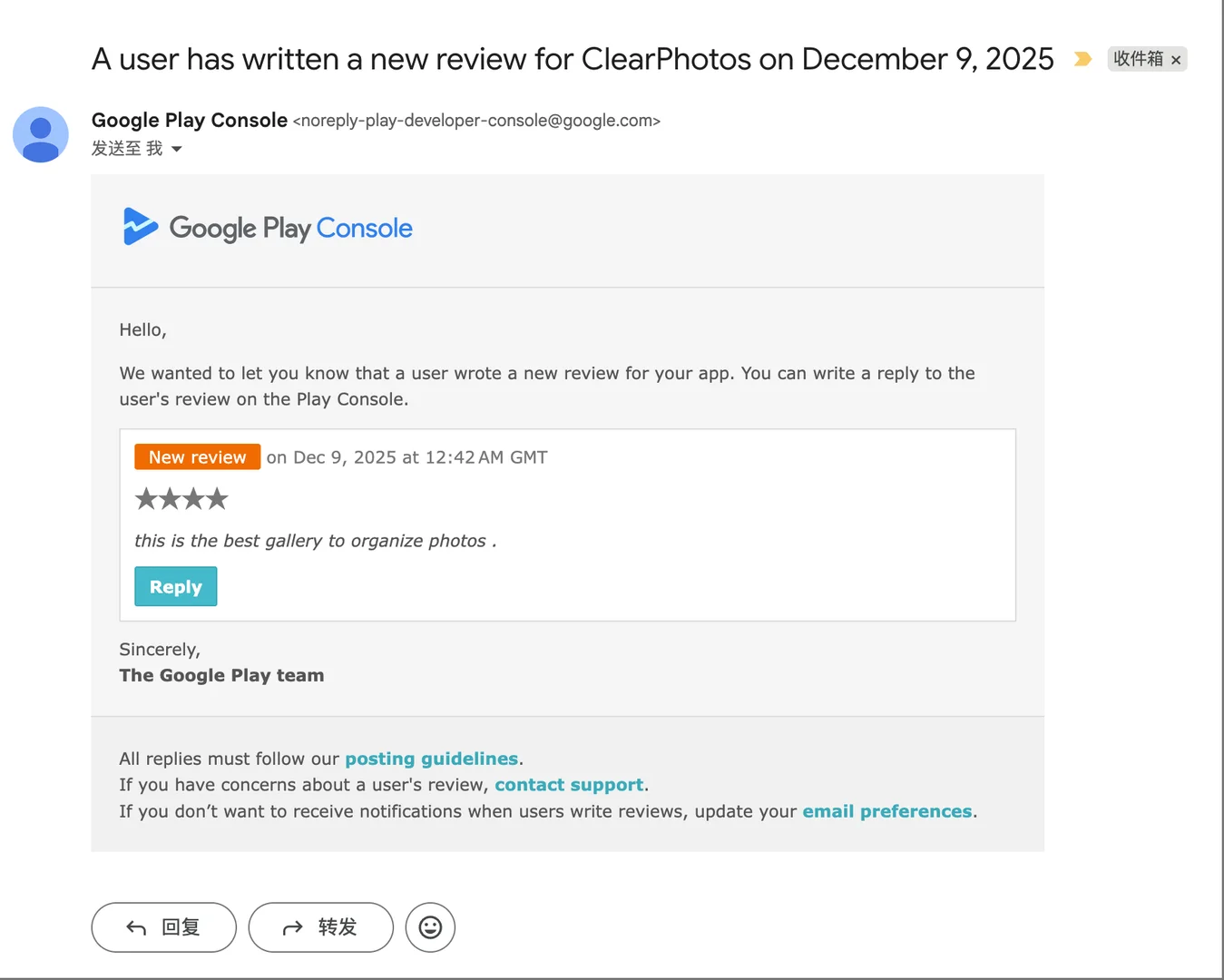This screenshot has width=1224, height=980.
Task: Click the sender email address text
Action: point(476,121)
